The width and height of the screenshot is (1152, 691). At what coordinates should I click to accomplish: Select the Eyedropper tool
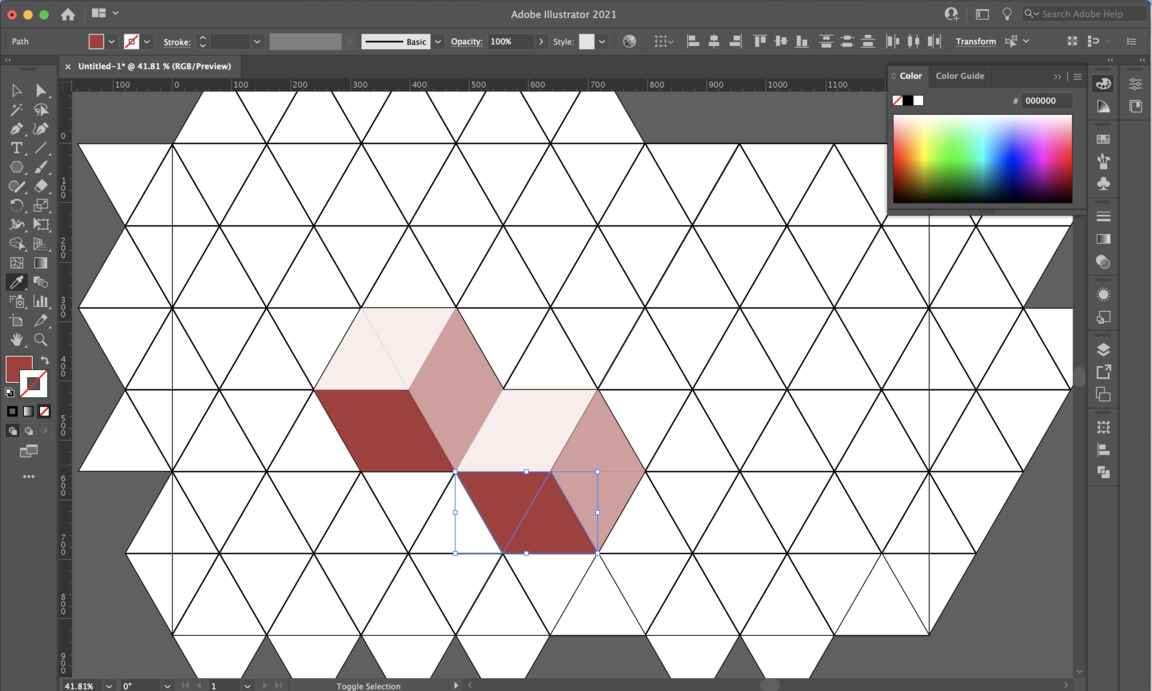coord(16,282)
